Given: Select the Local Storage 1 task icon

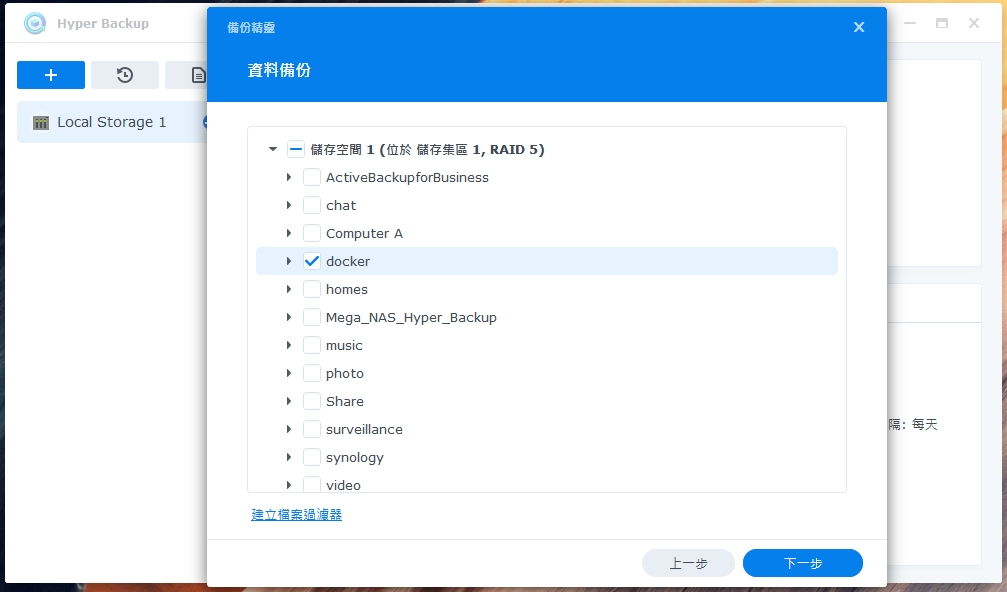Looking at the screenshot, I should pyautogui.click(x=40, y=123).
